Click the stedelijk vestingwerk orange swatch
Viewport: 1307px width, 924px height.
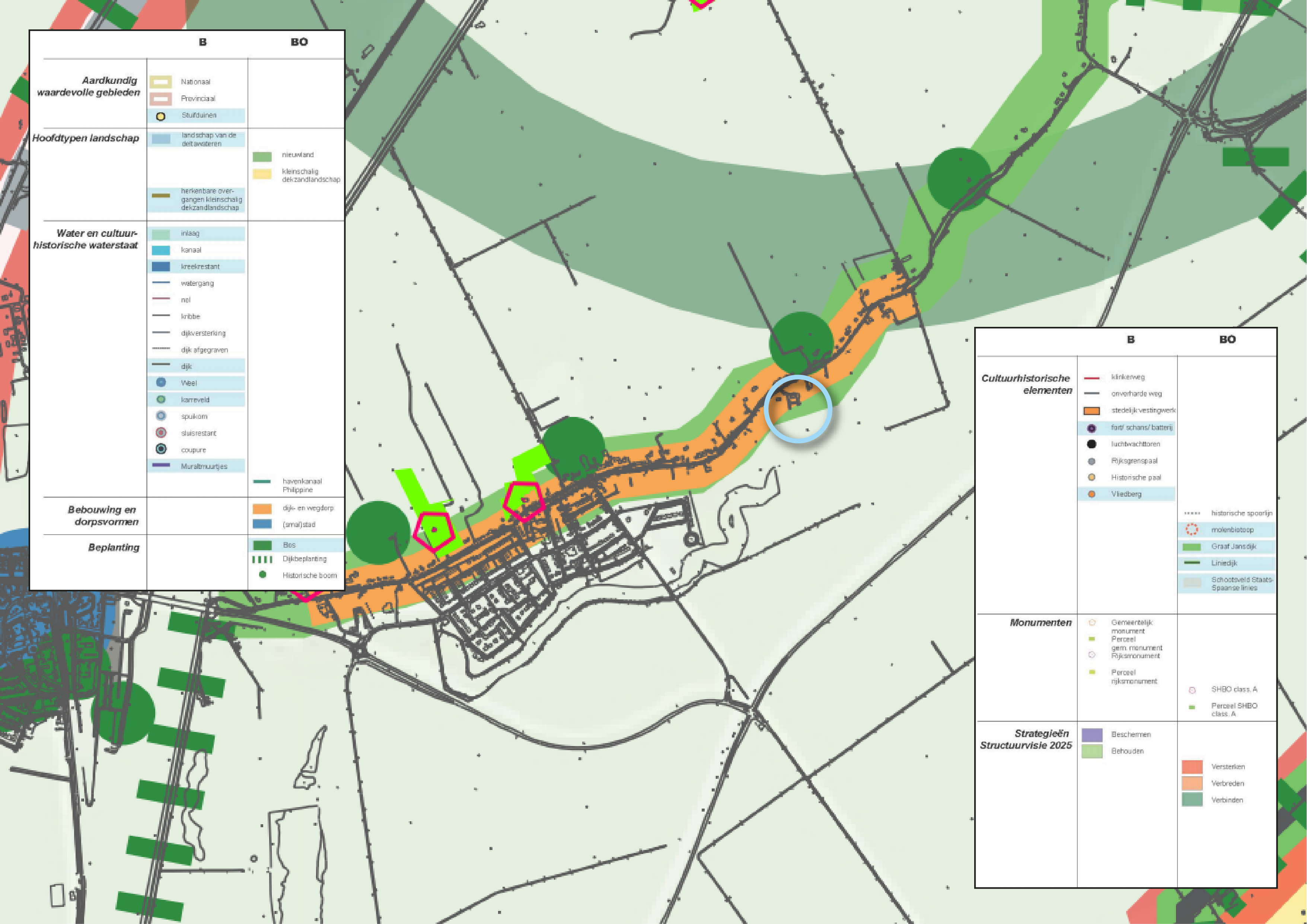point(1091,411)
